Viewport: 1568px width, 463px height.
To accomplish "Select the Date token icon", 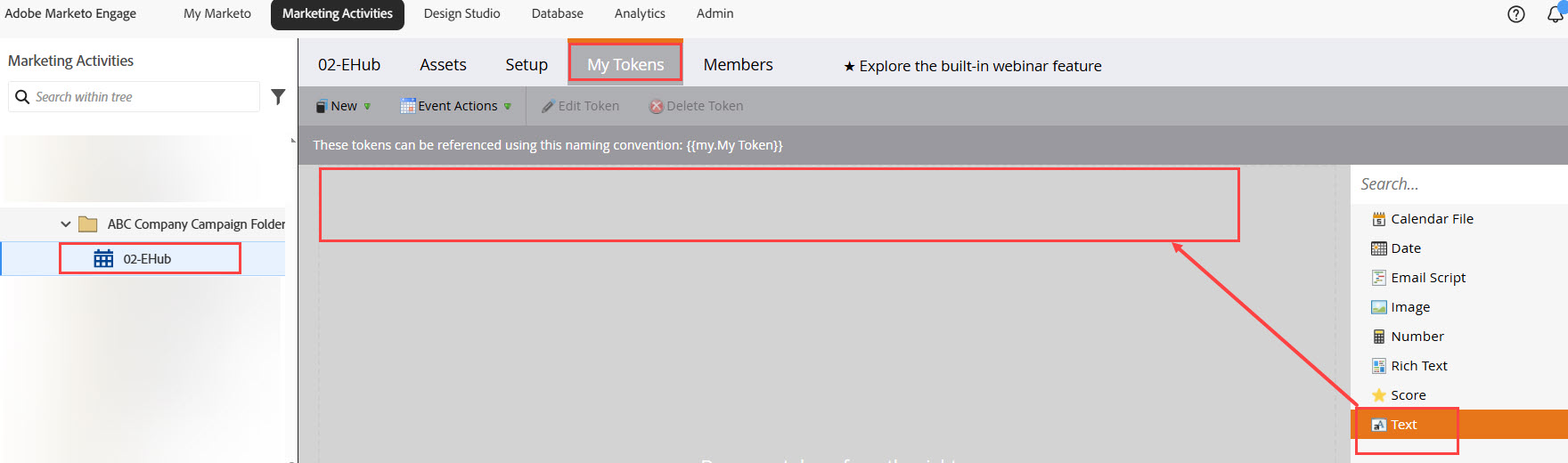I will [x=1379, y=248].
